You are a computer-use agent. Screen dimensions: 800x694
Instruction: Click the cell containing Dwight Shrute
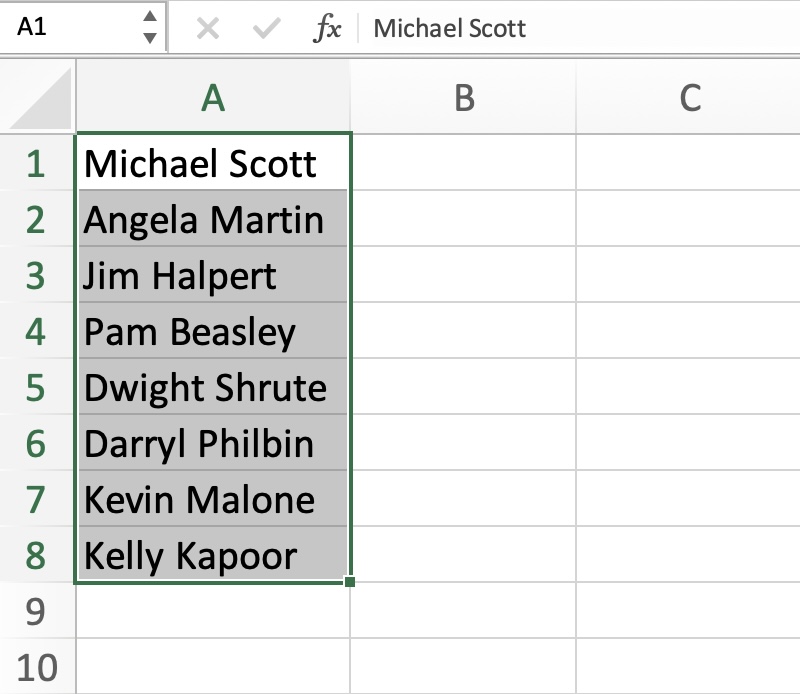(x=213, y=386)
